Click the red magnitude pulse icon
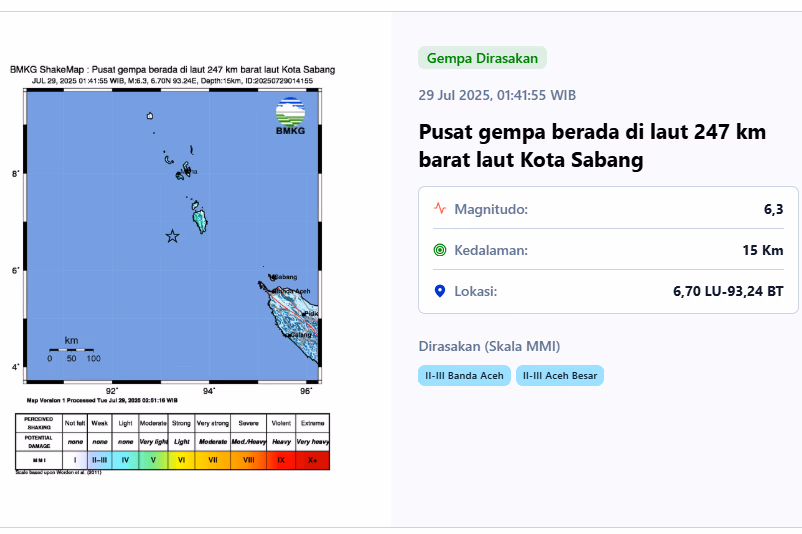This screenshot has height=534, width=802. [x=440, y=209]
